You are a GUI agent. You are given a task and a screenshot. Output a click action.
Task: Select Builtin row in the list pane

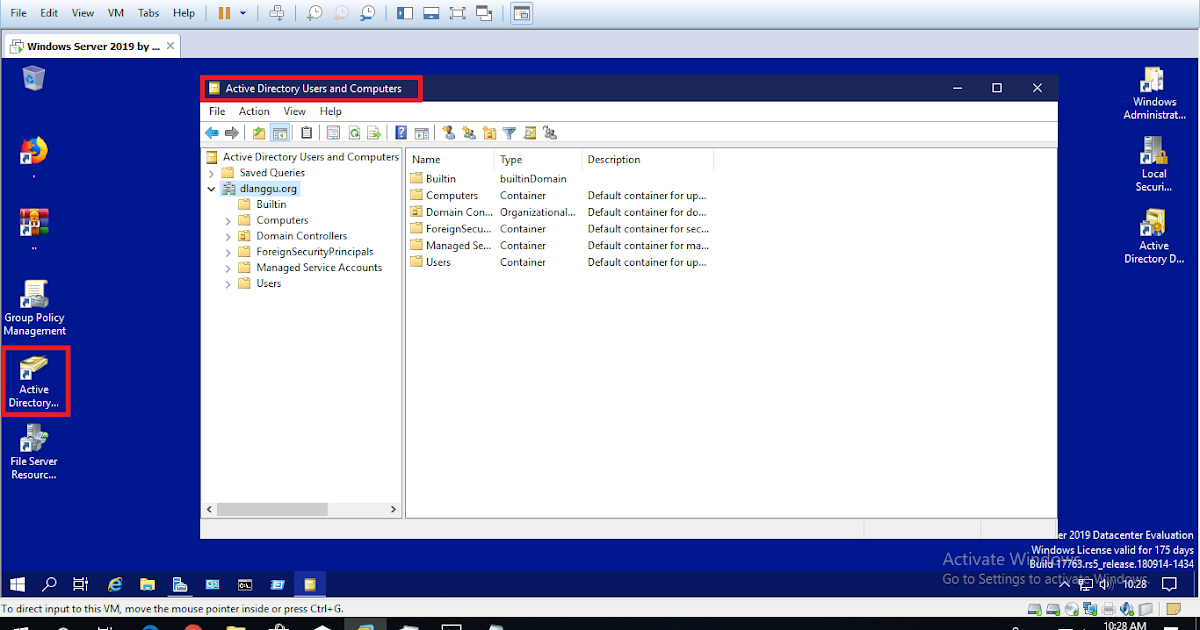click(x=440, y=179)
